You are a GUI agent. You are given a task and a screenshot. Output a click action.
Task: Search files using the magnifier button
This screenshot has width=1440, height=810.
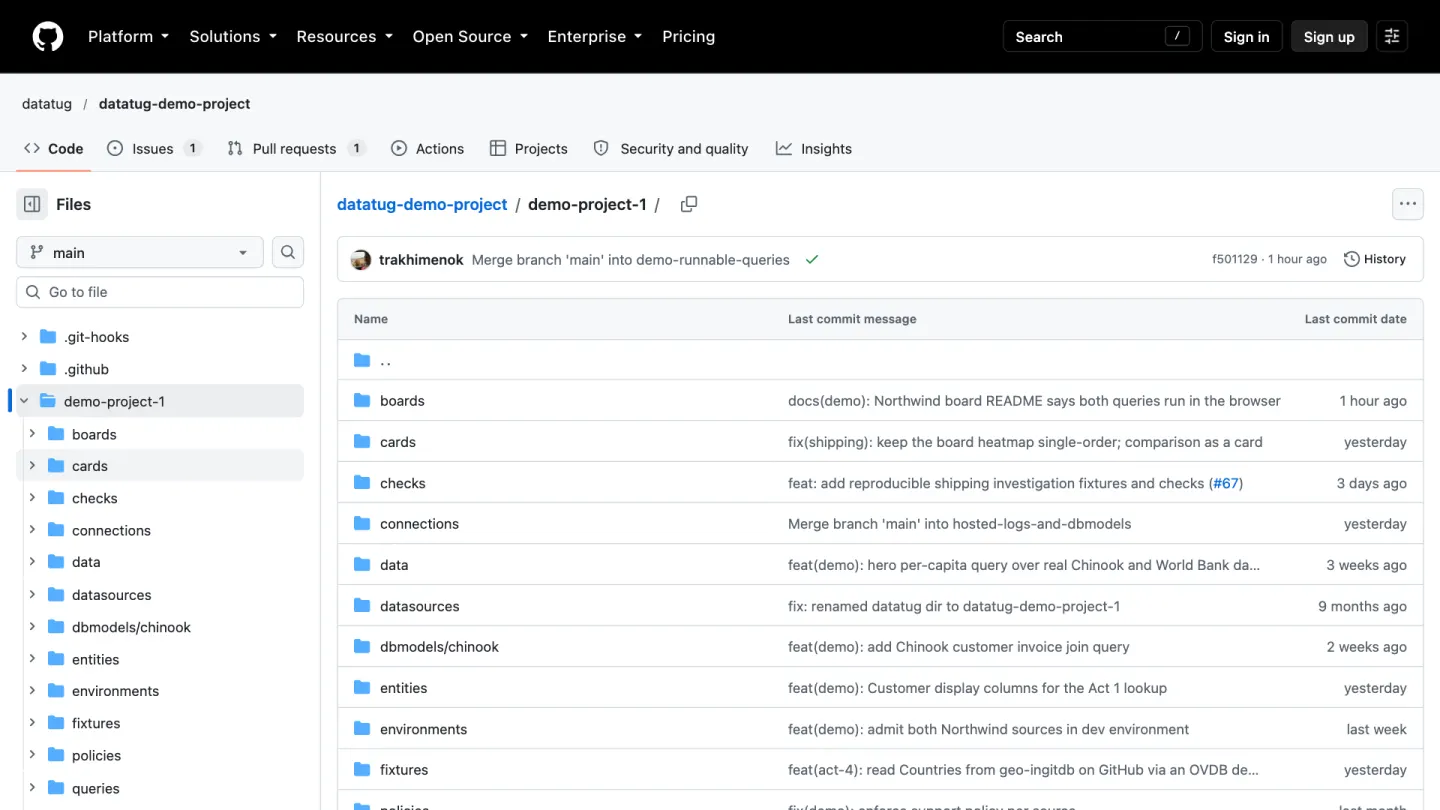[x=288, y=252]
